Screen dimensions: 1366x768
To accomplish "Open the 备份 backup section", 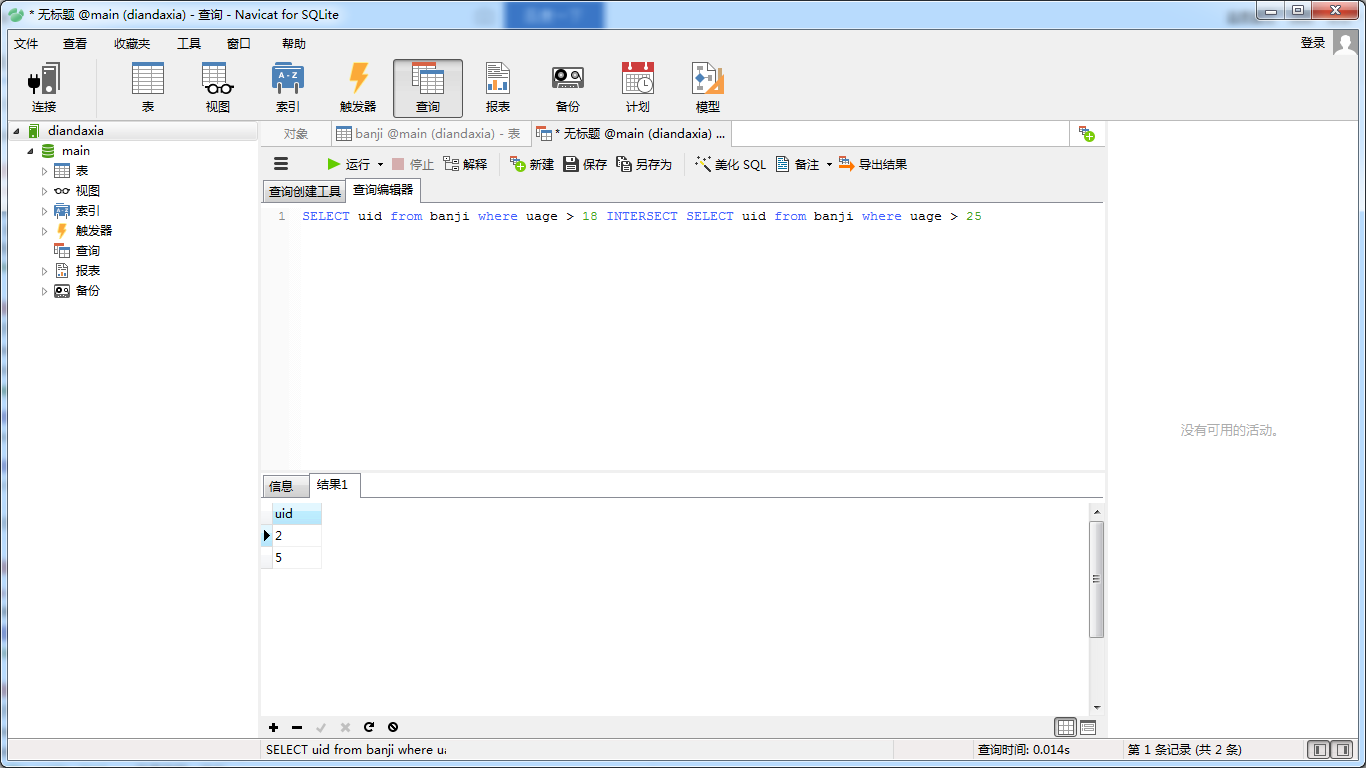I will pos(568,88).
